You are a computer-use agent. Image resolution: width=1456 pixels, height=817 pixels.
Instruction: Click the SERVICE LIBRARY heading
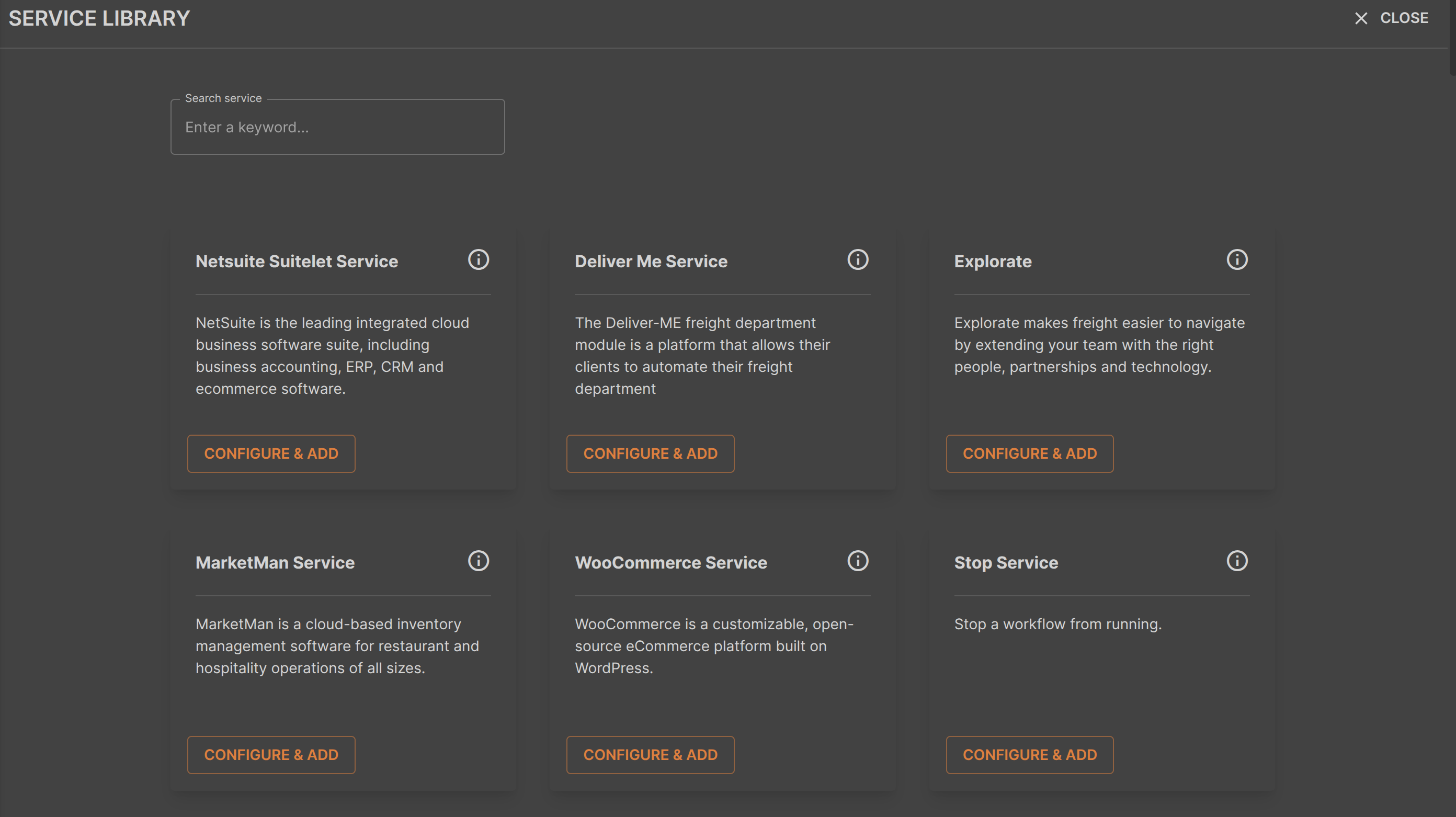[x=99, y=18]
